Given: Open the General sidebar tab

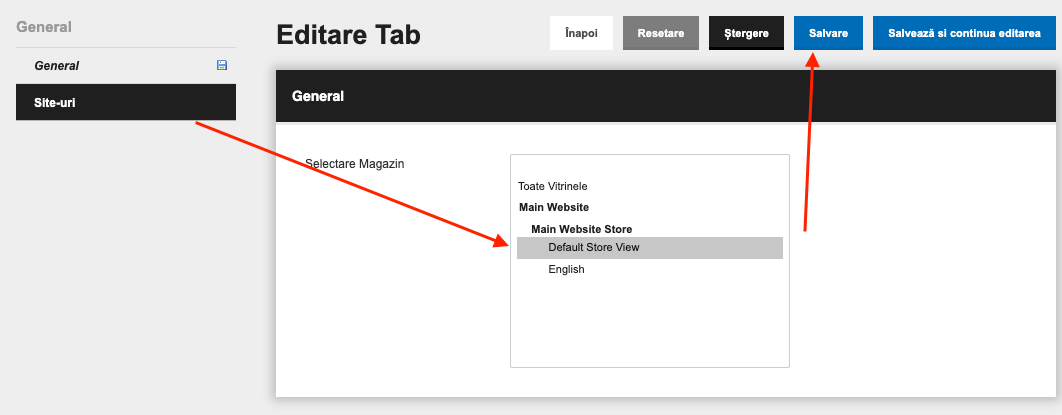Looking at the screenshot, I should pos(126,66).
